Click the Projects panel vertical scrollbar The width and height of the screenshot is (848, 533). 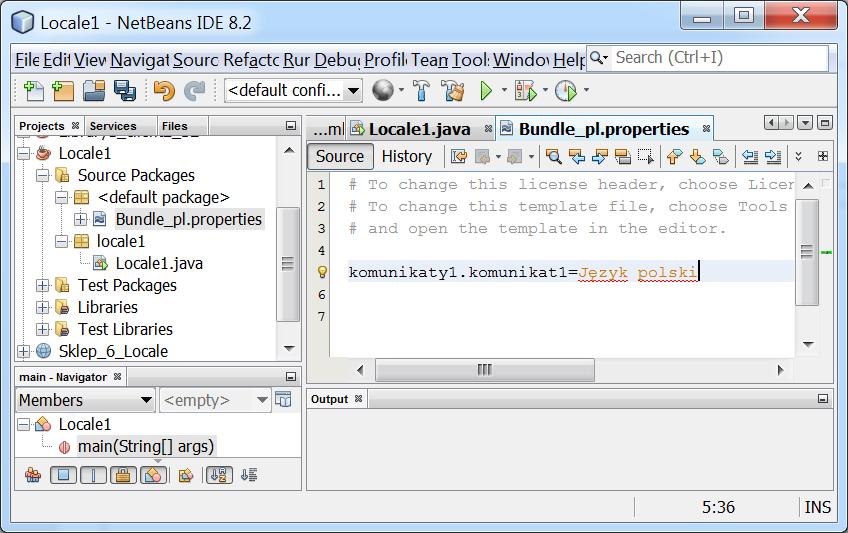pyautogui.click(x=288, y=264)
